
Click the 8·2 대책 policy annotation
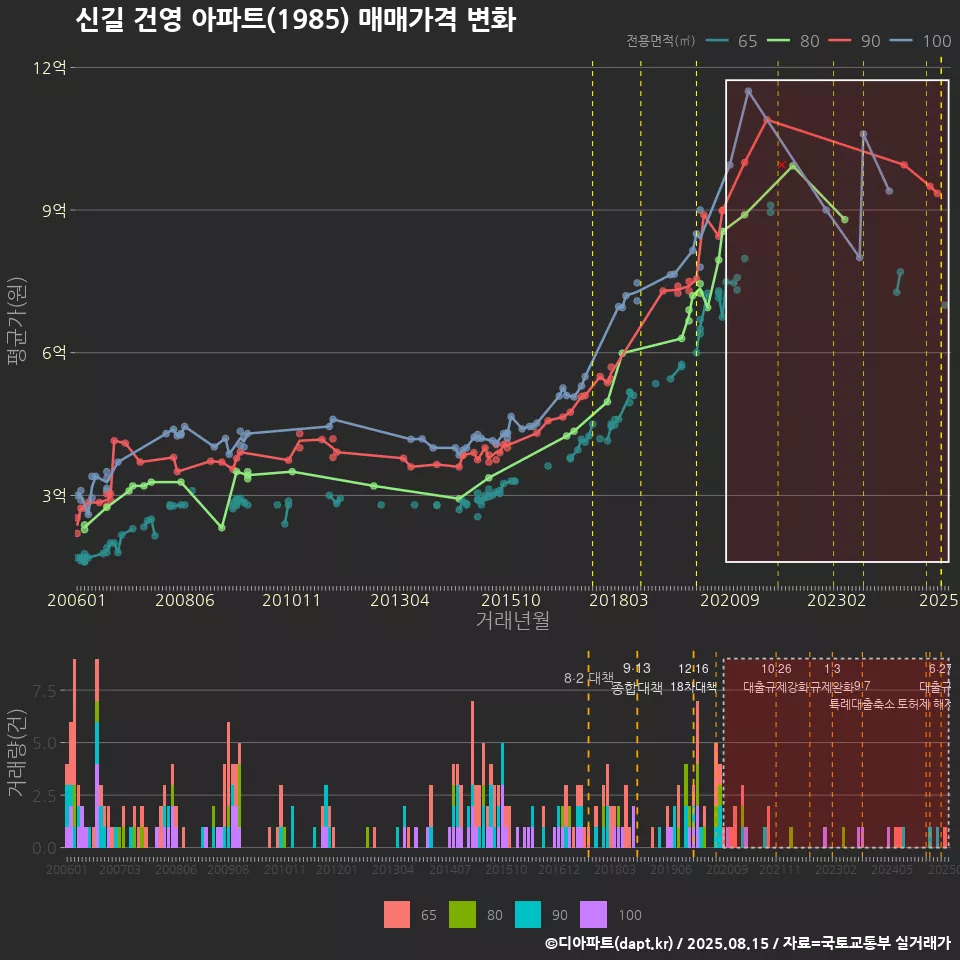click(588, 678)
